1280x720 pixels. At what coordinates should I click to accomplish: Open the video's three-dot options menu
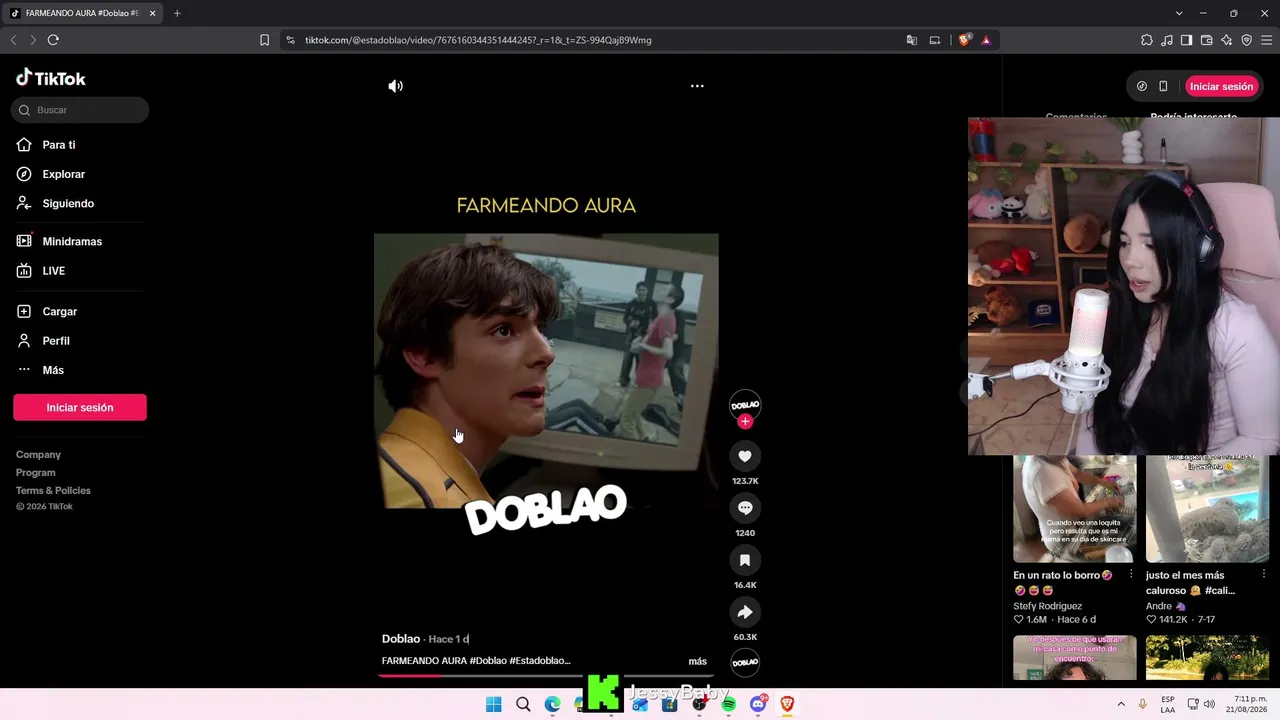click(697, 86)
